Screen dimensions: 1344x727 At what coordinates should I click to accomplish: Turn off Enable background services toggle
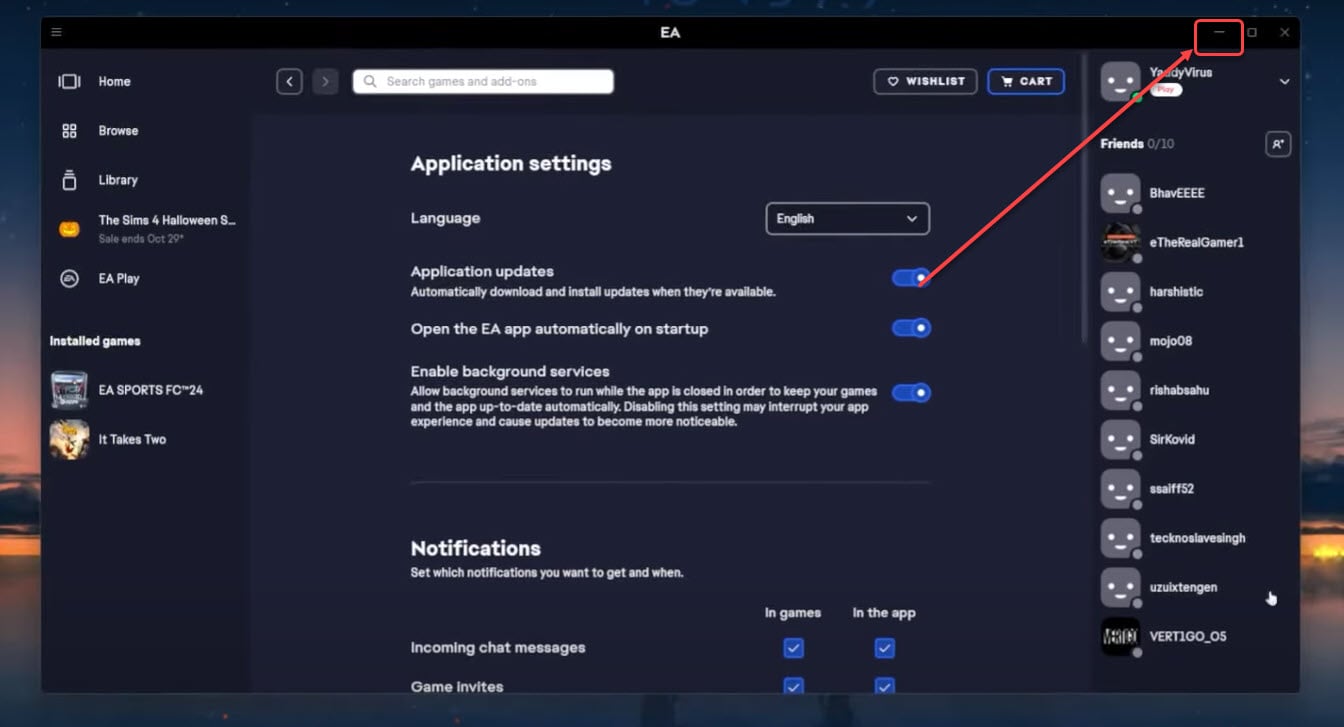point(911,393)
